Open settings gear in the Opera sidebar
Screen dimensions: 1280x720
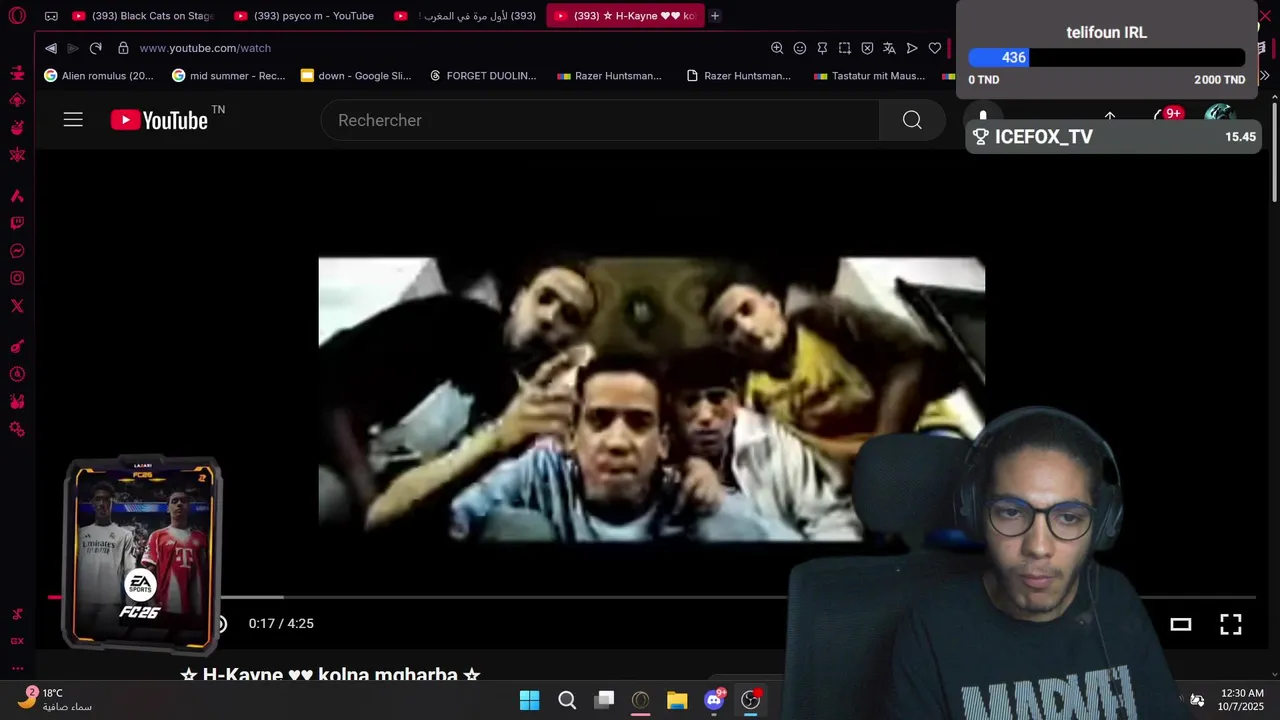(17, 429)
